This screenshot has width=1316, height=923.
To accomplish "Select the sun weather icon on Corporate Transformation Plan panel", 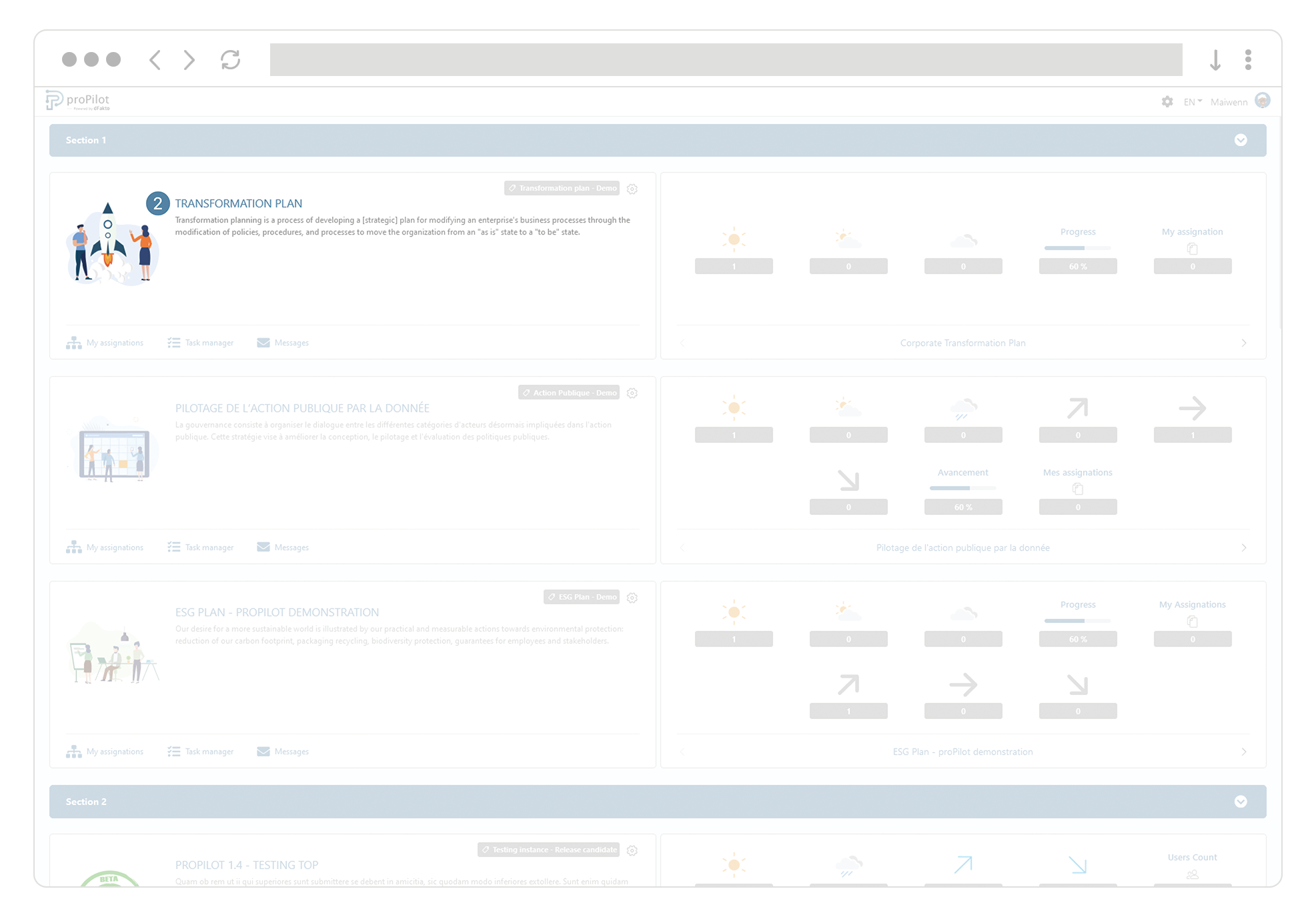I will point(734,239).
